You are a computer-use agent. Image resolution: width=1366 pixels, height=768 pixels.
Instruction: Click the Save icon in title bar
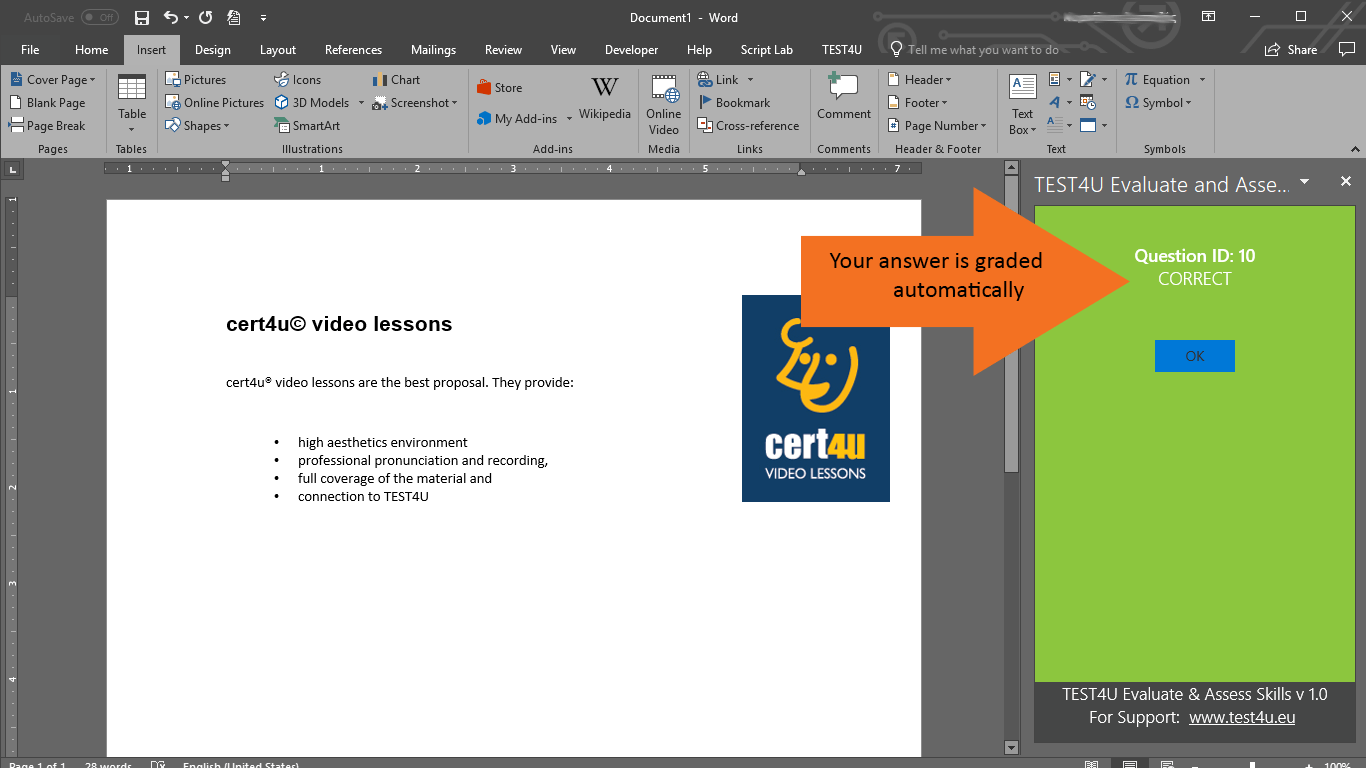coord(141,18)
